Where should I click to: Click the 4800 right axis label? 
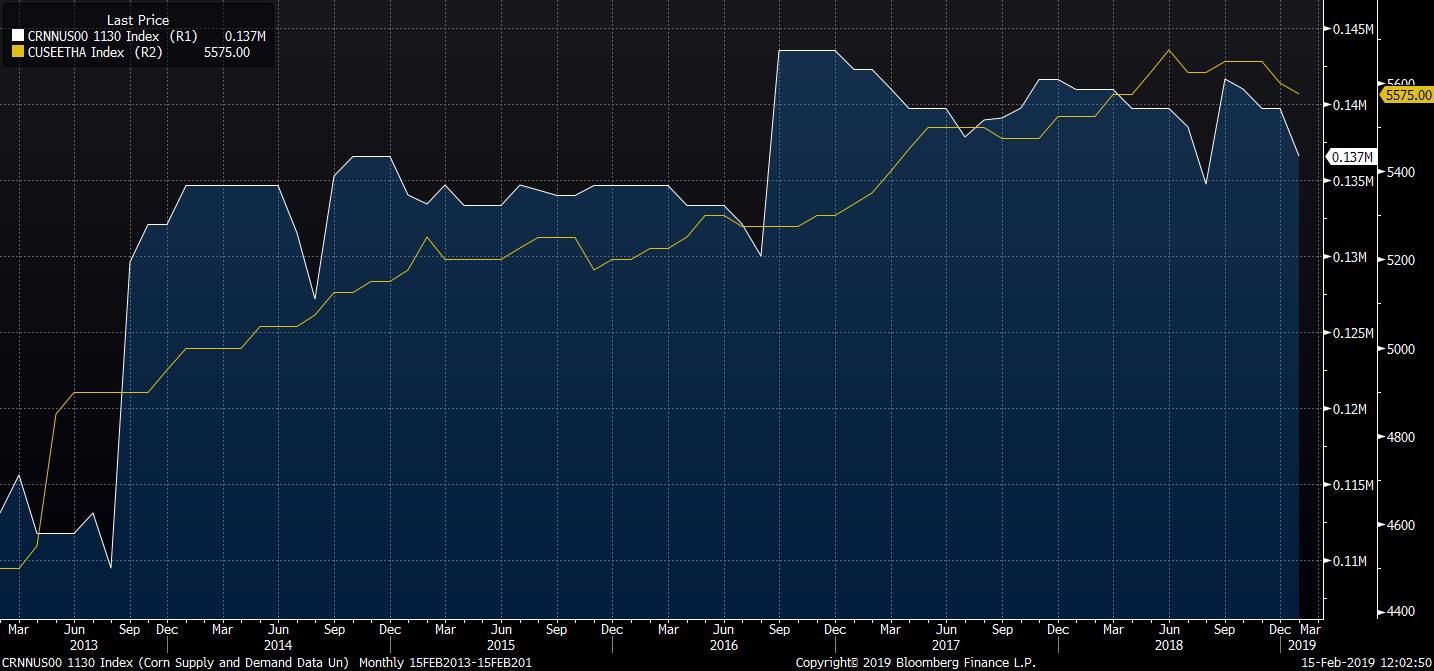[1402, 437]
